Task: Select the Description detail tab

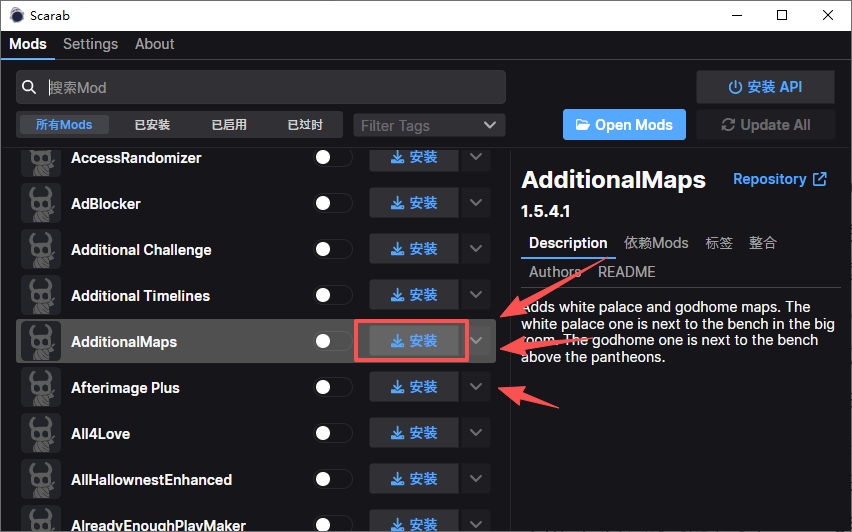Action: coord(568,243)
